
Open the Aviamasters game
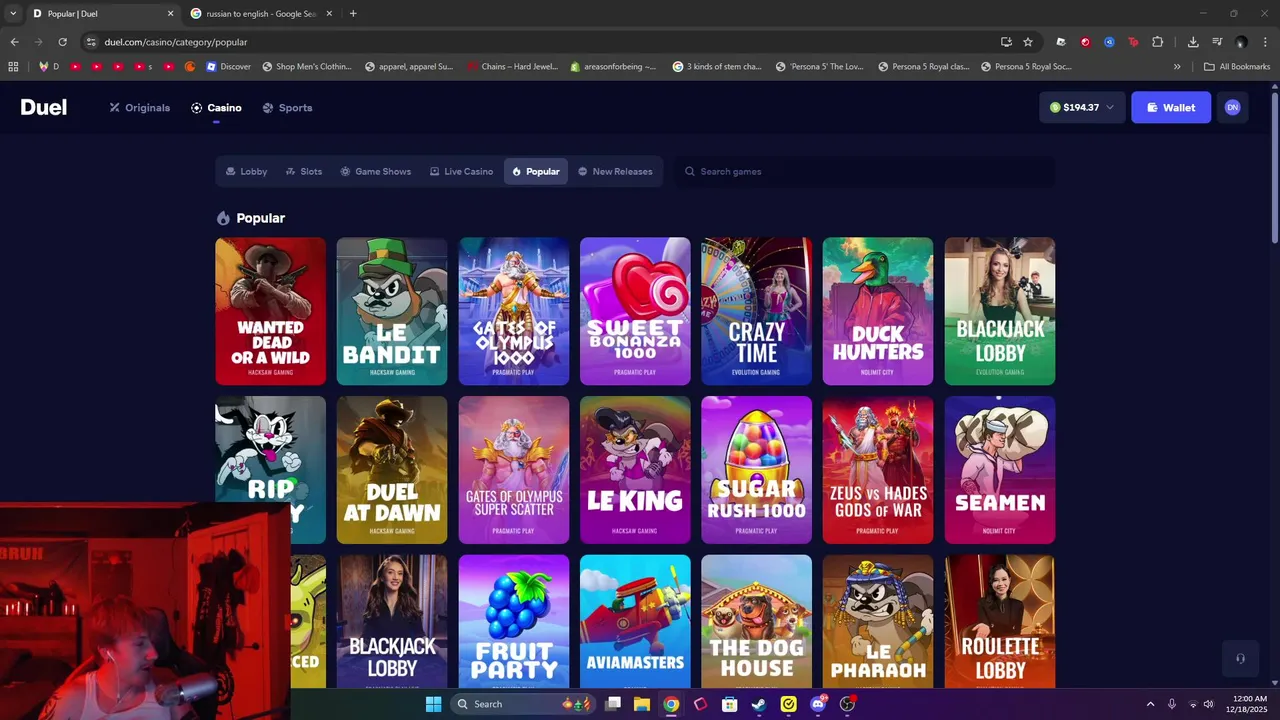click(x=635, y=621)
